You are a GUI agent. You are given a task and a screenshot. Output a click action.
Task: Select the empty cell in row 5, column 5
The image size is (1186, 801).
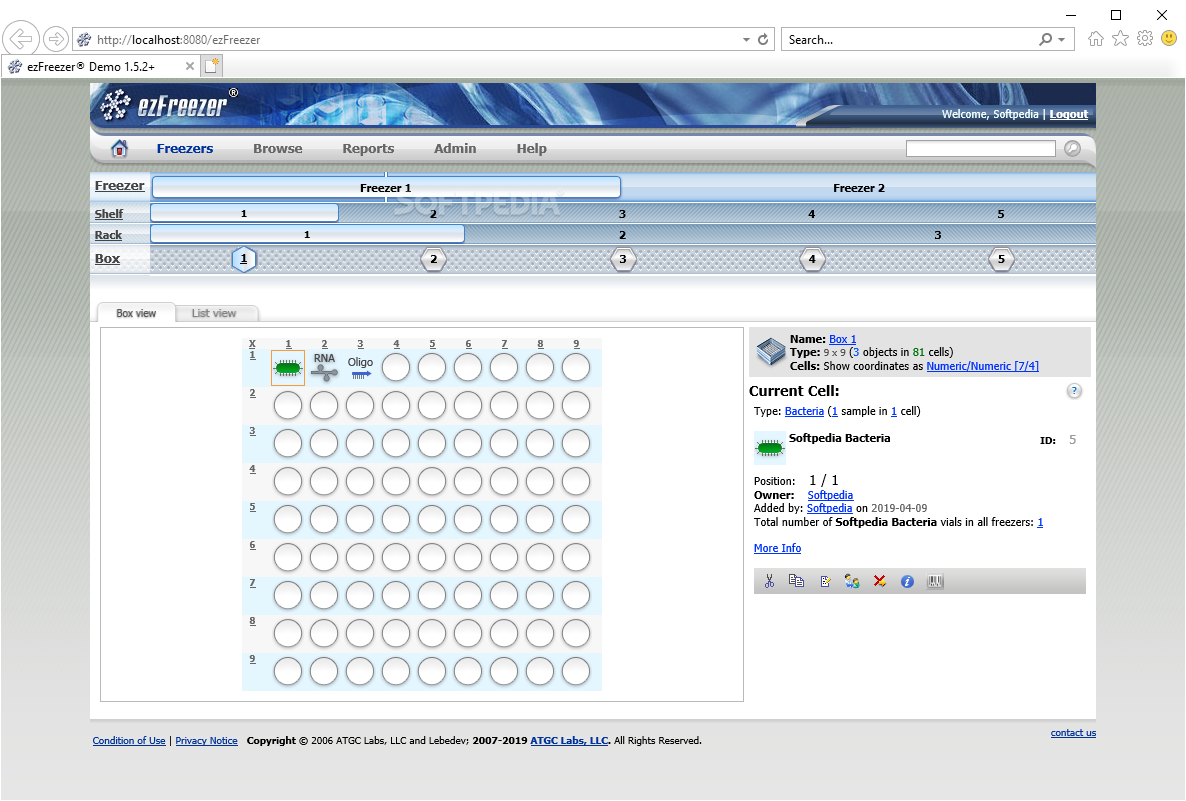click(432, 520)
